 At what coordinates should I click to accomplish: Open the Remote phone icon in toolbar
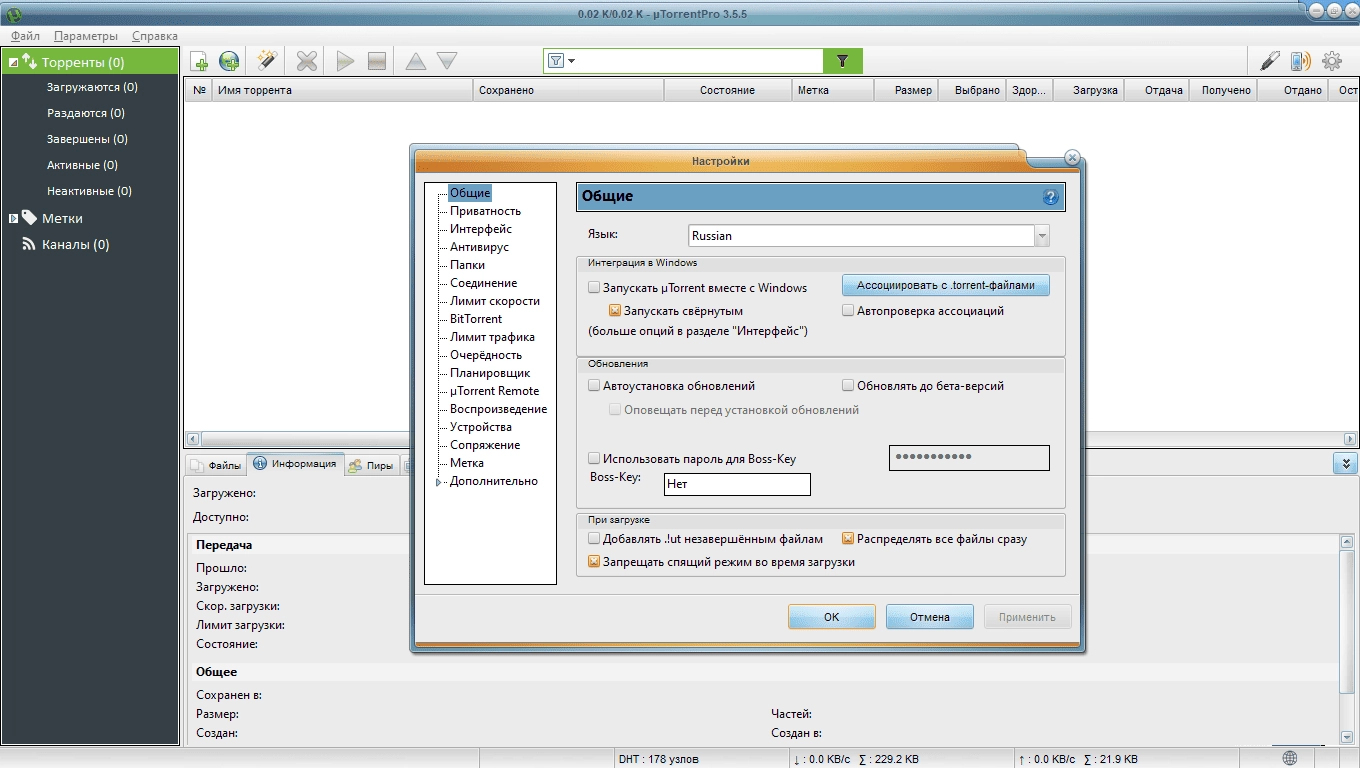click(x=1300, y=61)
